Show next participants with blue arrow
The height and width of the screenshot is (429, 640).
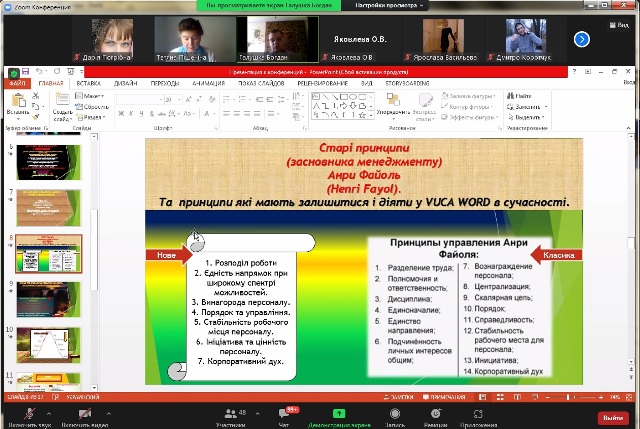581,39
